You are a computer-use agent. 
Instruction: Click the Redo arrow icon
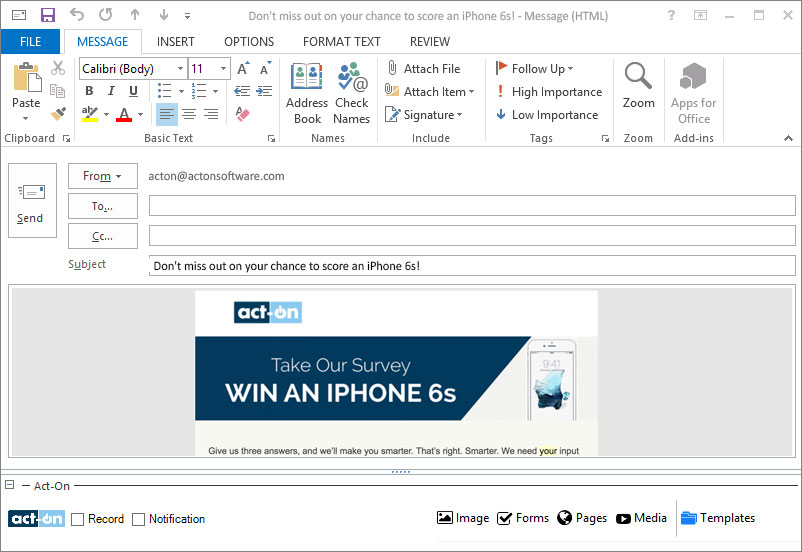[106, 15]
